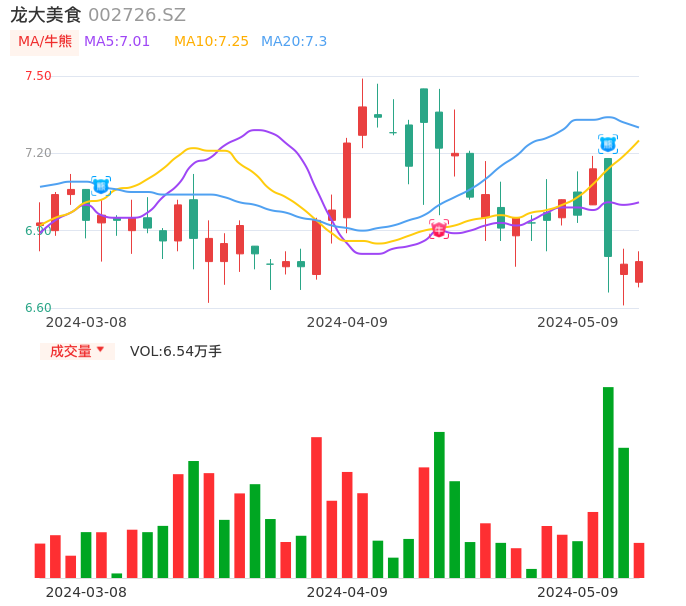The width and height of the screenshot is (686, 606).
Task: Open the 成交量 indicator dropdown
Action: pyautogui.click(x=77, y=351)
